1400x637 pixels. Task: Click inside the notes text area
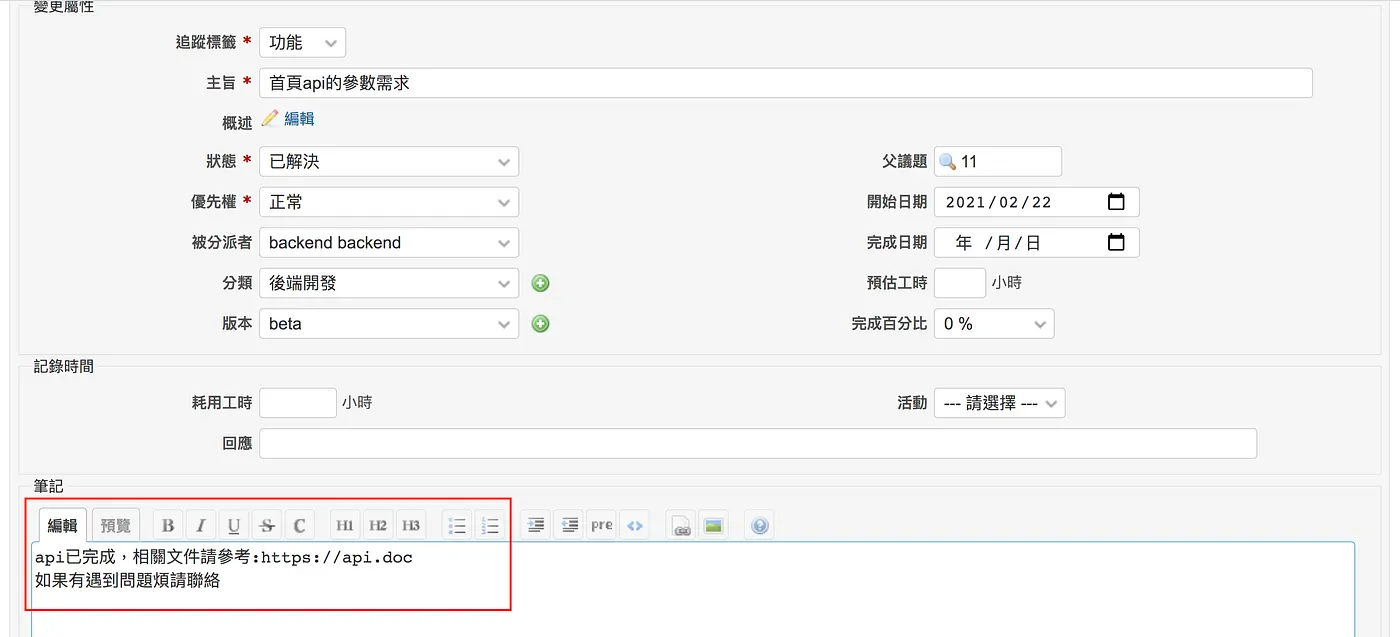tap(693, 589)
